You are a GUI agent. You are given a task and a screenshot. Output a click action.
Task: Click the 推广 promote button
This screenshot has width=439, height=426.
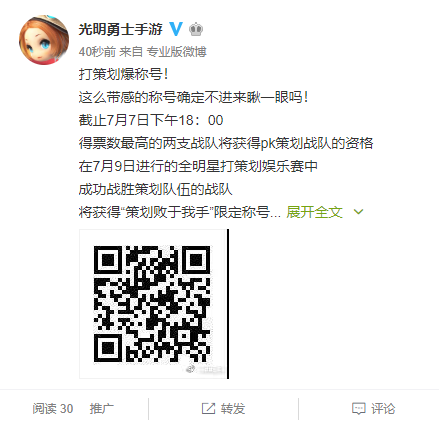click(102, 409)
